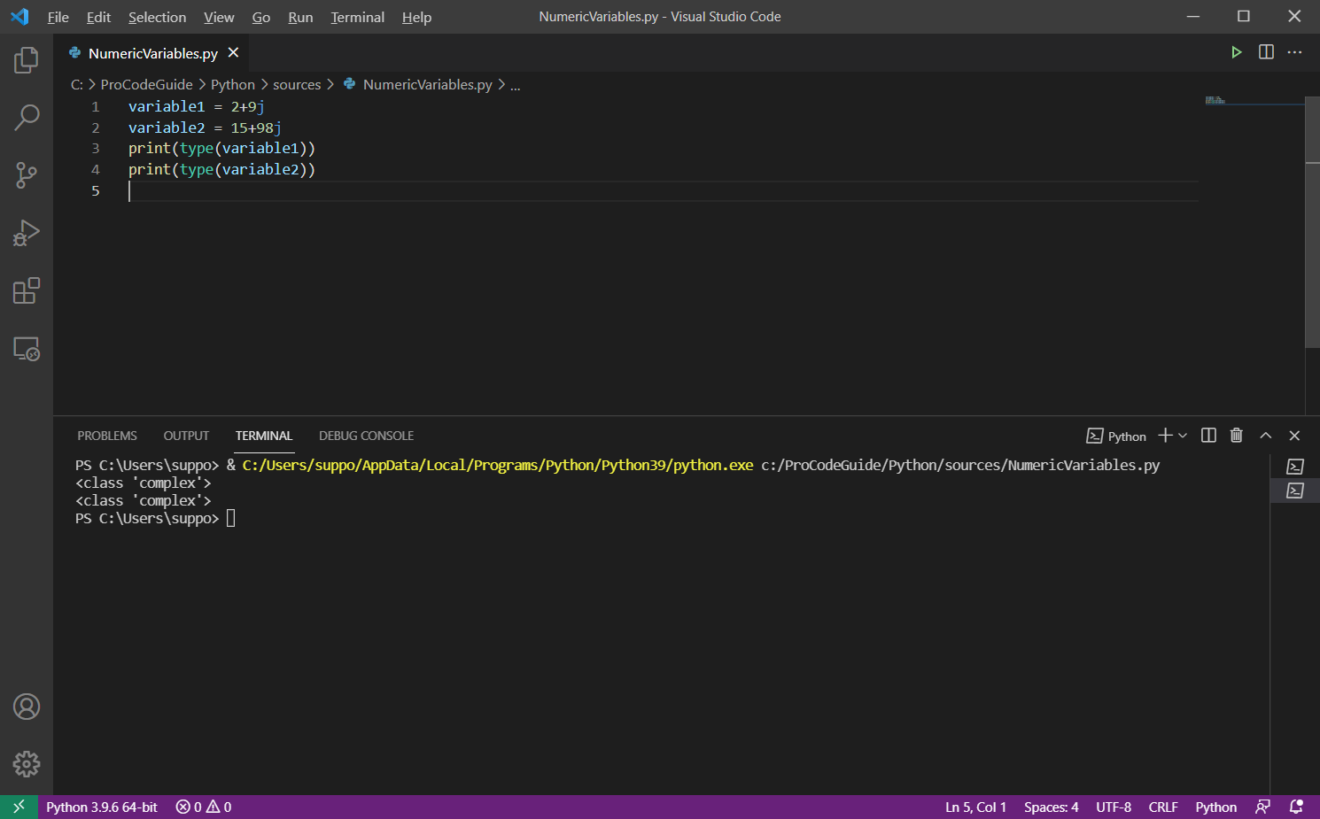Image resolution: width=1320 pixels, height=819 pixels.
Task: Open the Terminal menu in menu bar
Action: pyautogui.click(x=357, y=17)
